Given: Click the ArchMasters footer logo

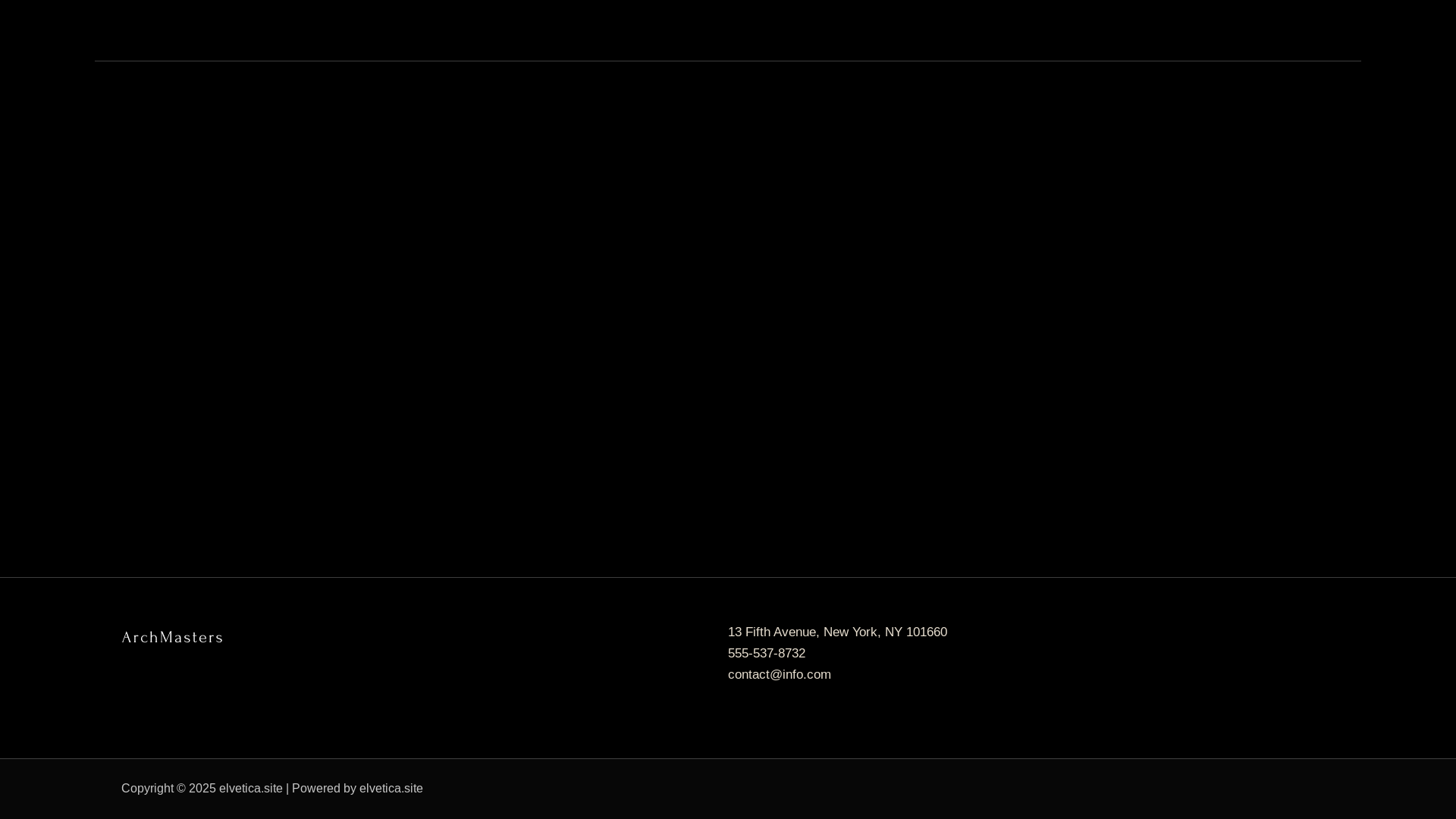Looking at the screenshot, I should [x=172, y=638].
